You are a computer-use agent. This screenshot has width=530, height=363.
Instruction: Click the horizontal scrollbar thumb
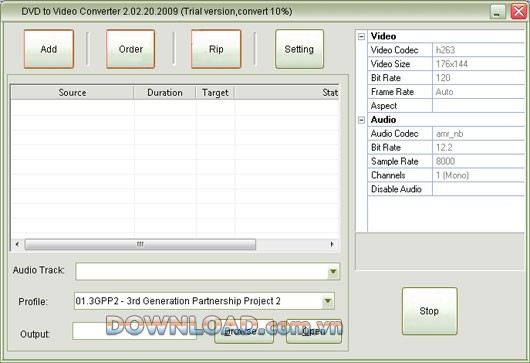[x=140, y=244]
